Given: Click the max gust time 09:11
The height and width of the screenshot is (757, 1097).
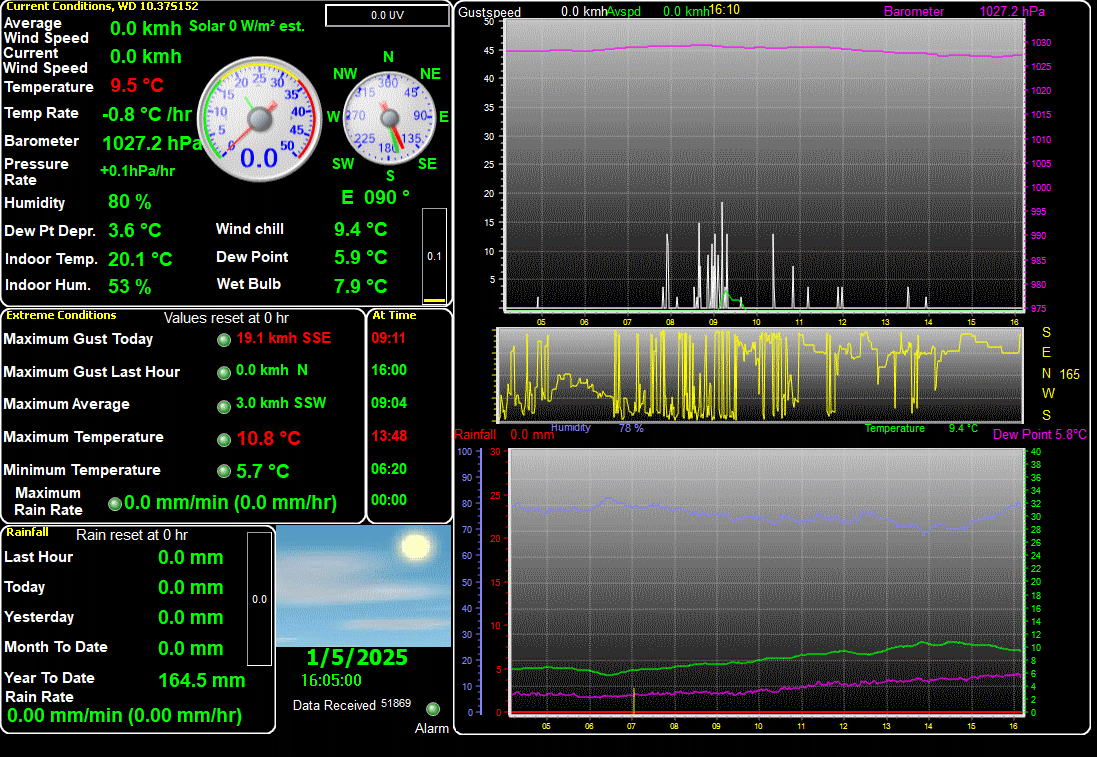Looking at the screenshot, I should pyautogui.click(x=388, y=338).
